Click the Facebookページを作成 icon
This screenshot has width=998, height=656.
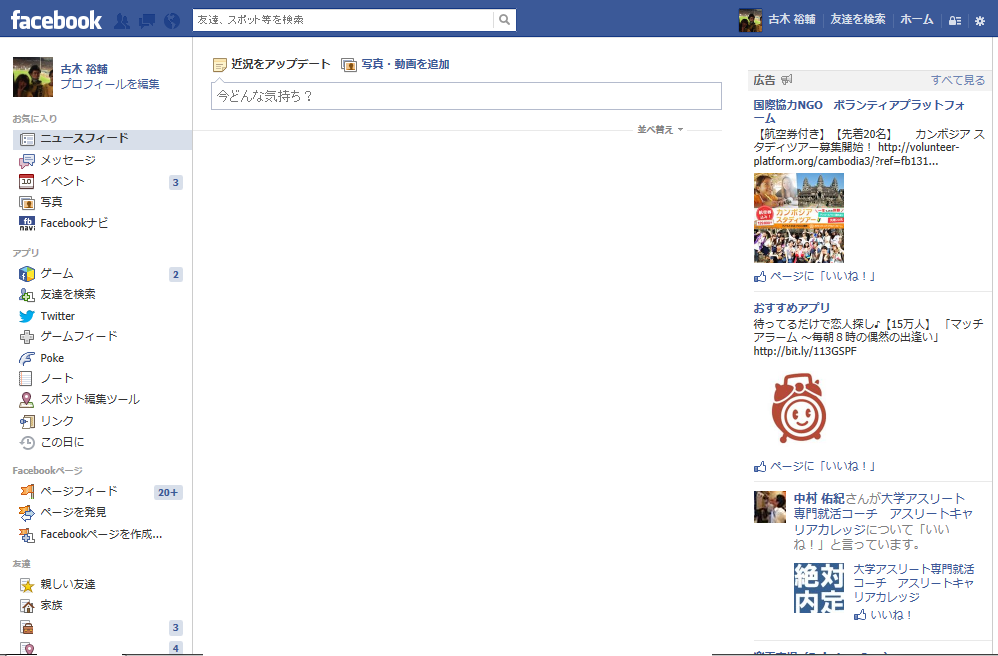point(27,535)
